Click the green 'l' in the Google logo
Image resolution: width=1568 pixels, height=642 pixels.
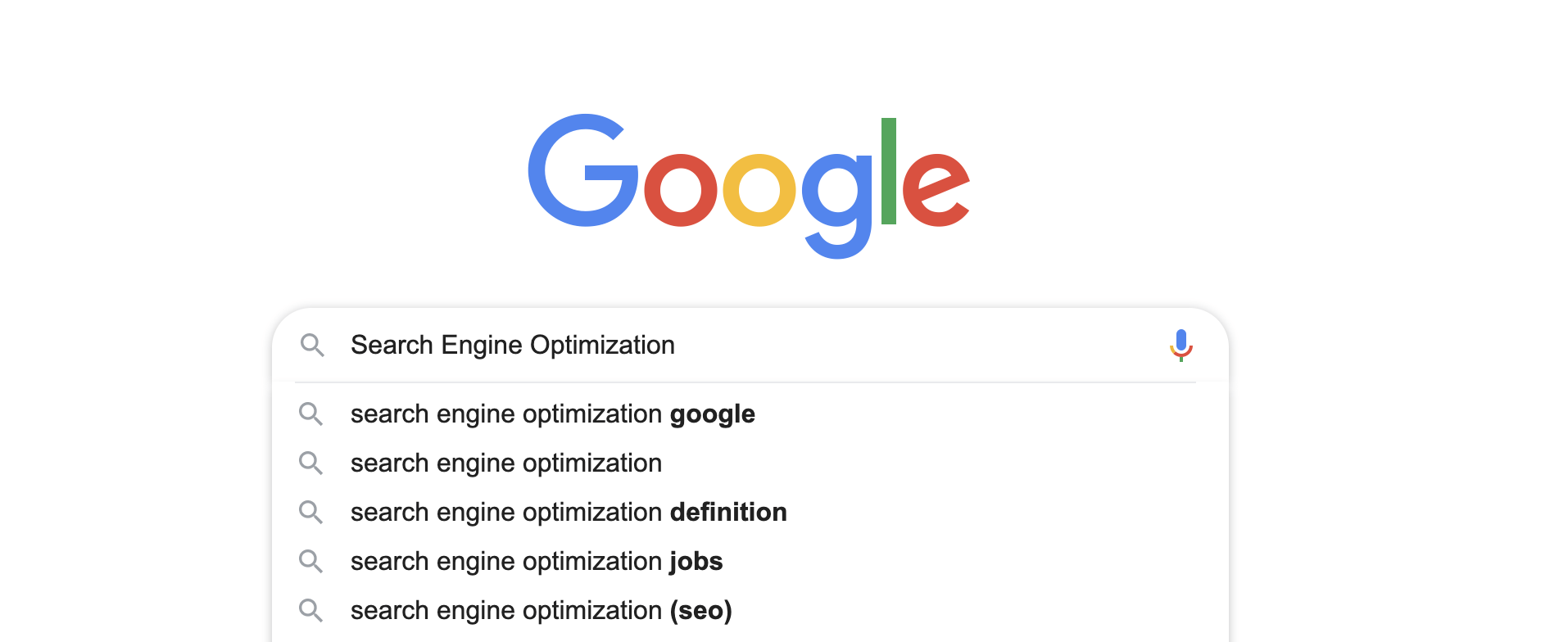pyautogui.click(x=889, y=170)
